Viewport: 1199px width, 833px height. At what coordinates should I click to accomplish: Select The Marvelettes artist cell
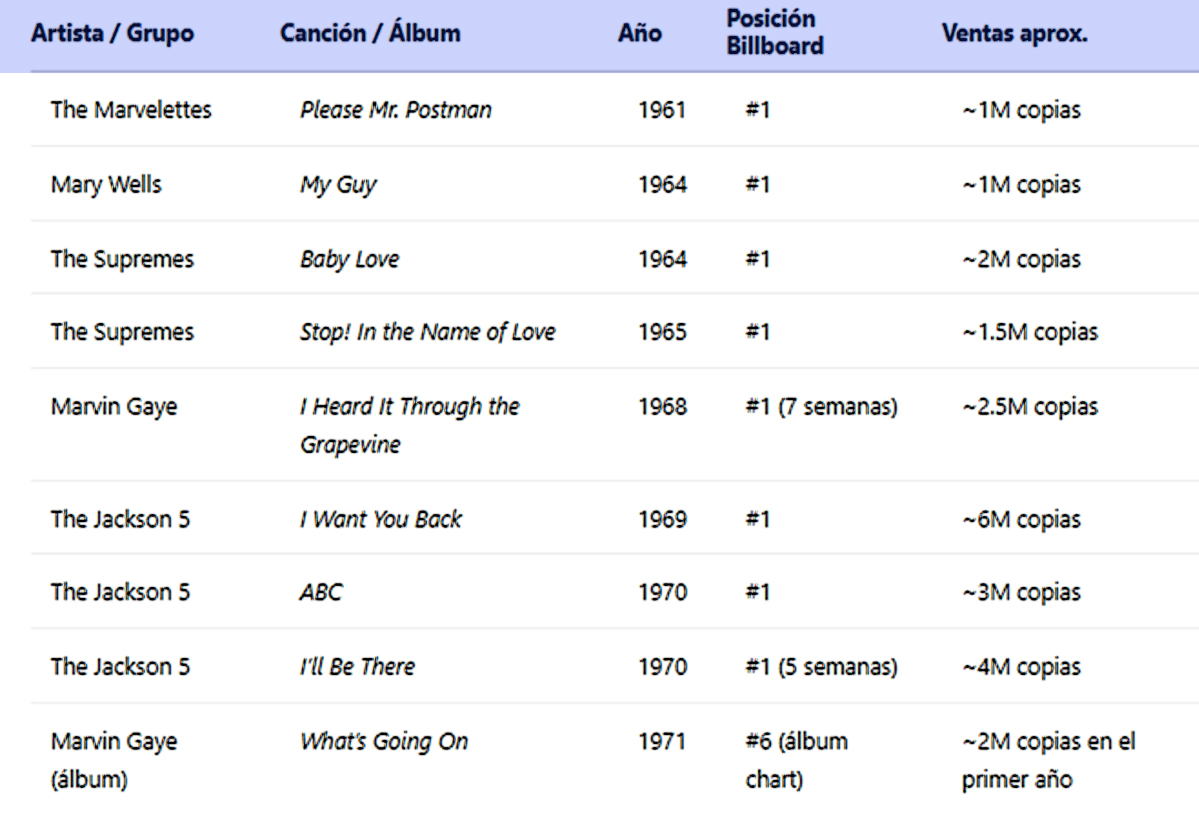(131, 110)
